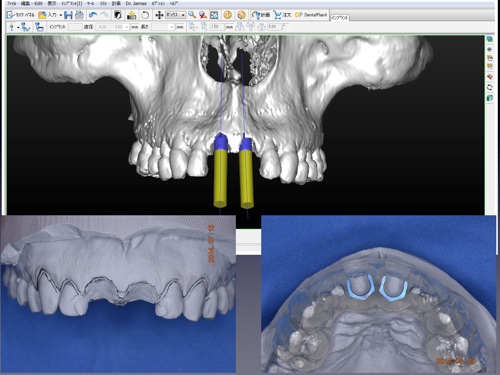This screenshot has height=375, width=500.
Task: Click the implant number input field
Action: 75,27
